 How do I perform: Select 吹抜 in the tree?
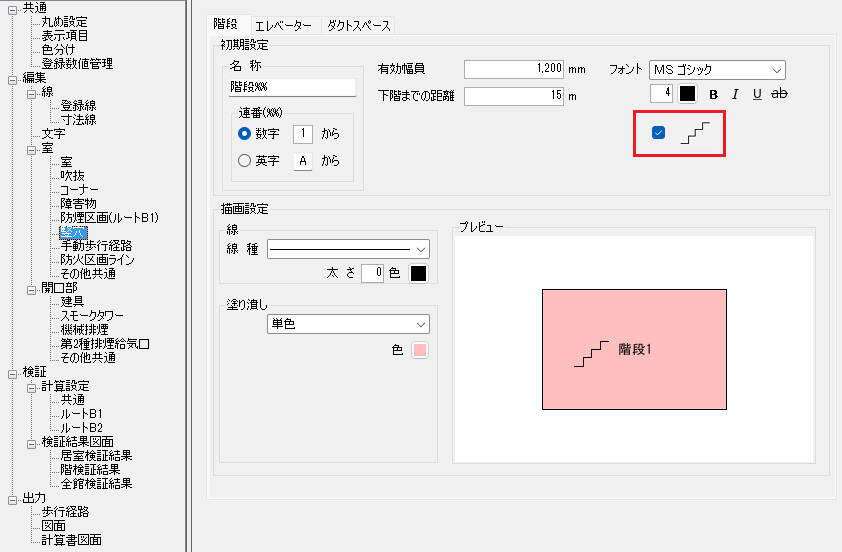pos(72,176)
